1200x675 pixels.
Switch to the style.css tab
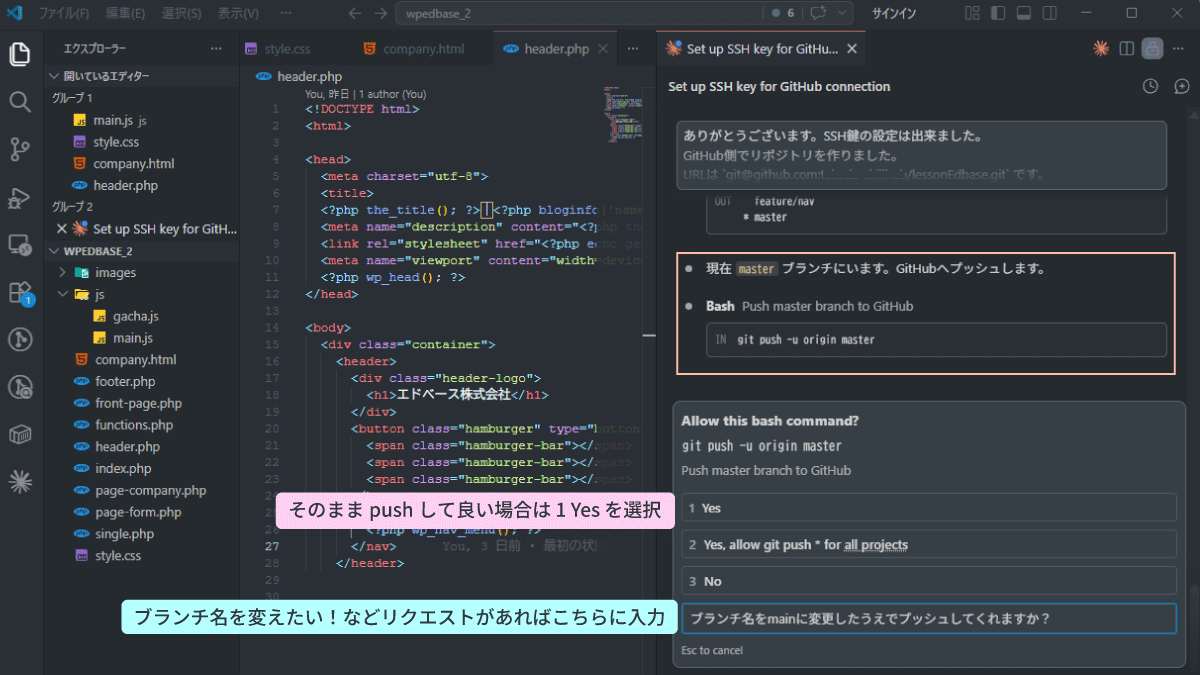(x=288, y=48)
